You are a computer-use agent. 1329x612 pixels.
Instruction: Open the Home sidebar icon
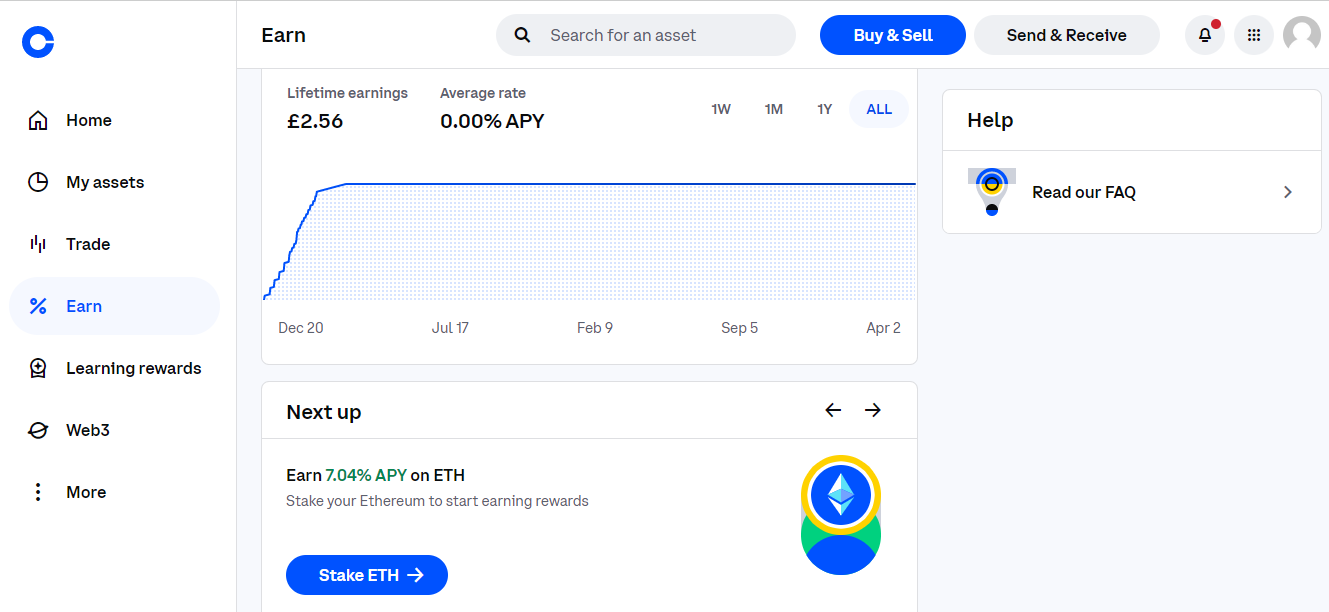[38, 120]
